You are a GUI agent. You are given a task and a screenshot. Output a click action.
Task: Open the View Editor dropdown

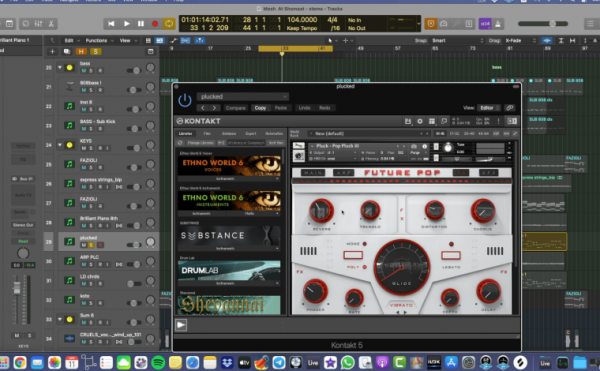pyautogui.click(x=489, y=108)
